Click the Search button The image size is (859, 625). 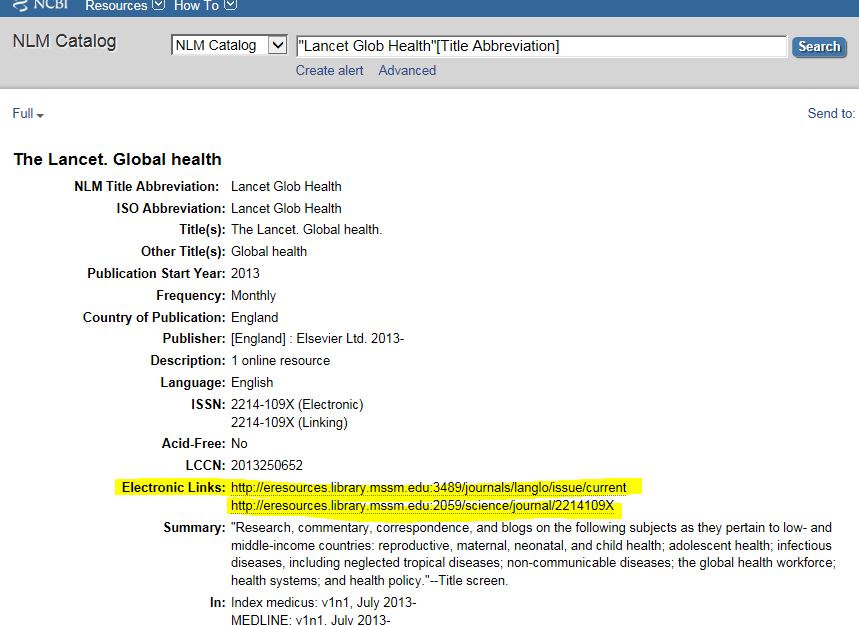(x=819, y=47)
